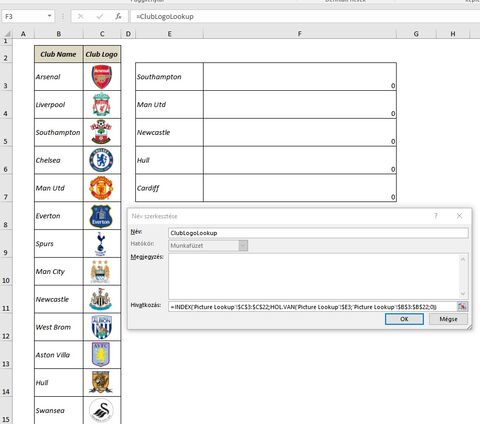Click the Southampton club badge image
Image resolution: width=480 pixels, height=424 pixels.
(x=101, y=132)
